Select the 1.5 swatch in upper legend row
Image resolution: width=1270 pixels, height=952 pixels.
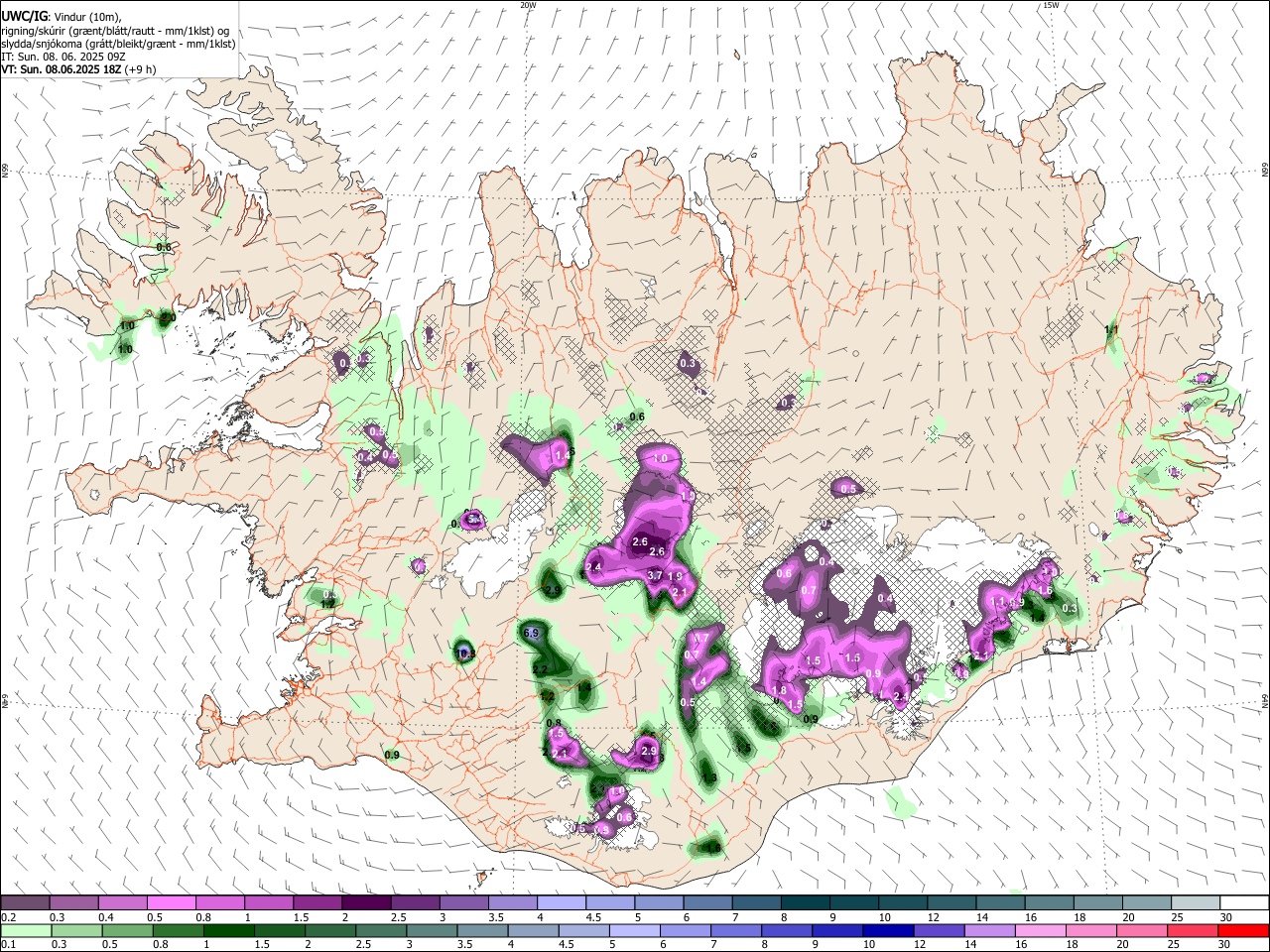317,902
